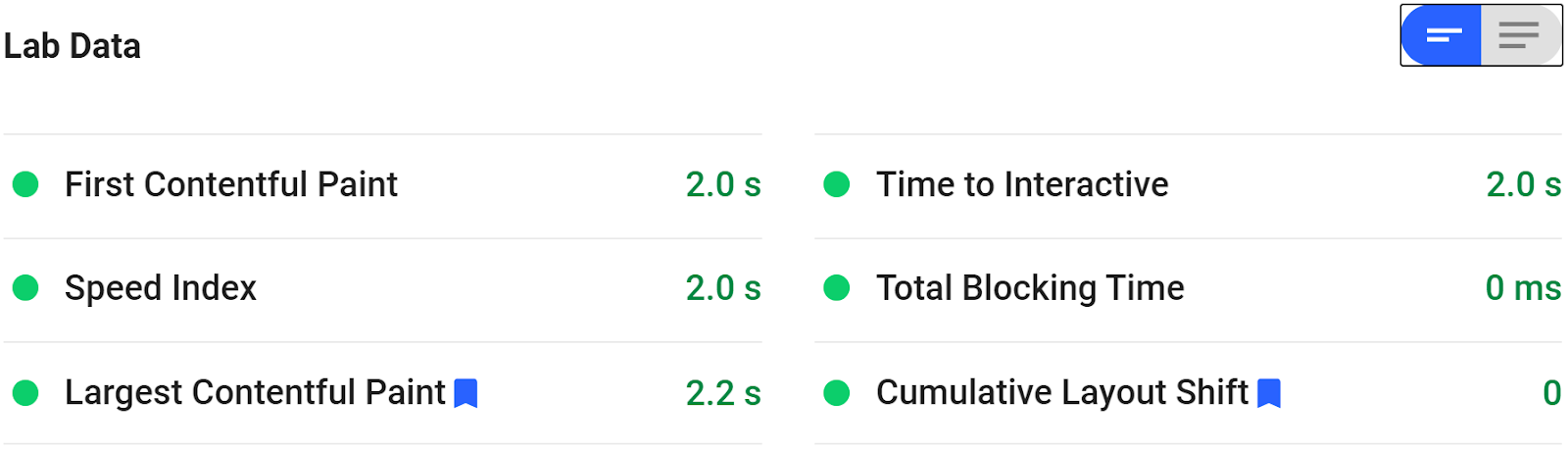
Task: Switch to the compact summary view toggle
Action: pos(1442,35)
